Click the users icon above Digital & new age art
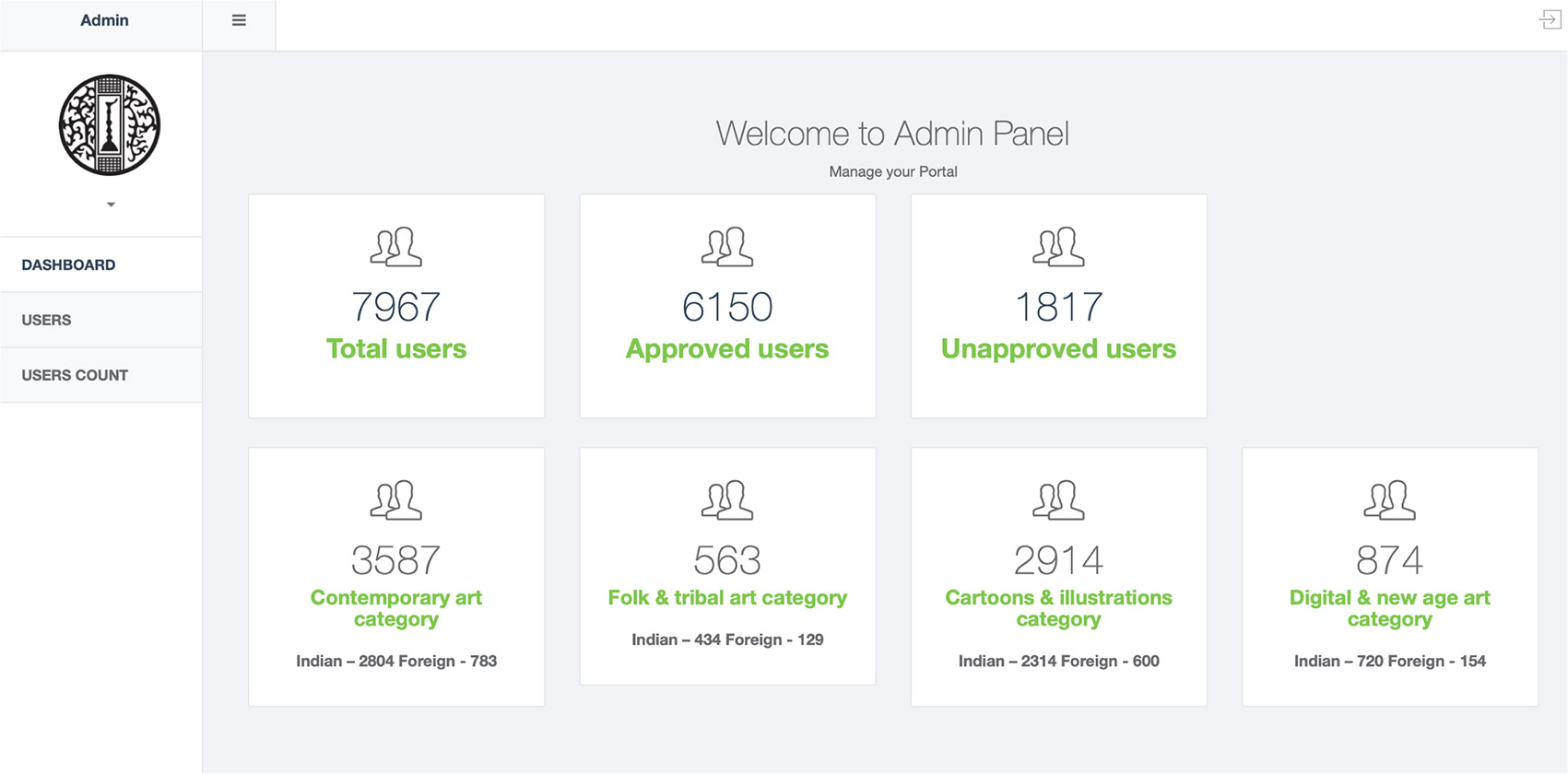Screen dimensions: 1568x774 (x=1390, y=500)
